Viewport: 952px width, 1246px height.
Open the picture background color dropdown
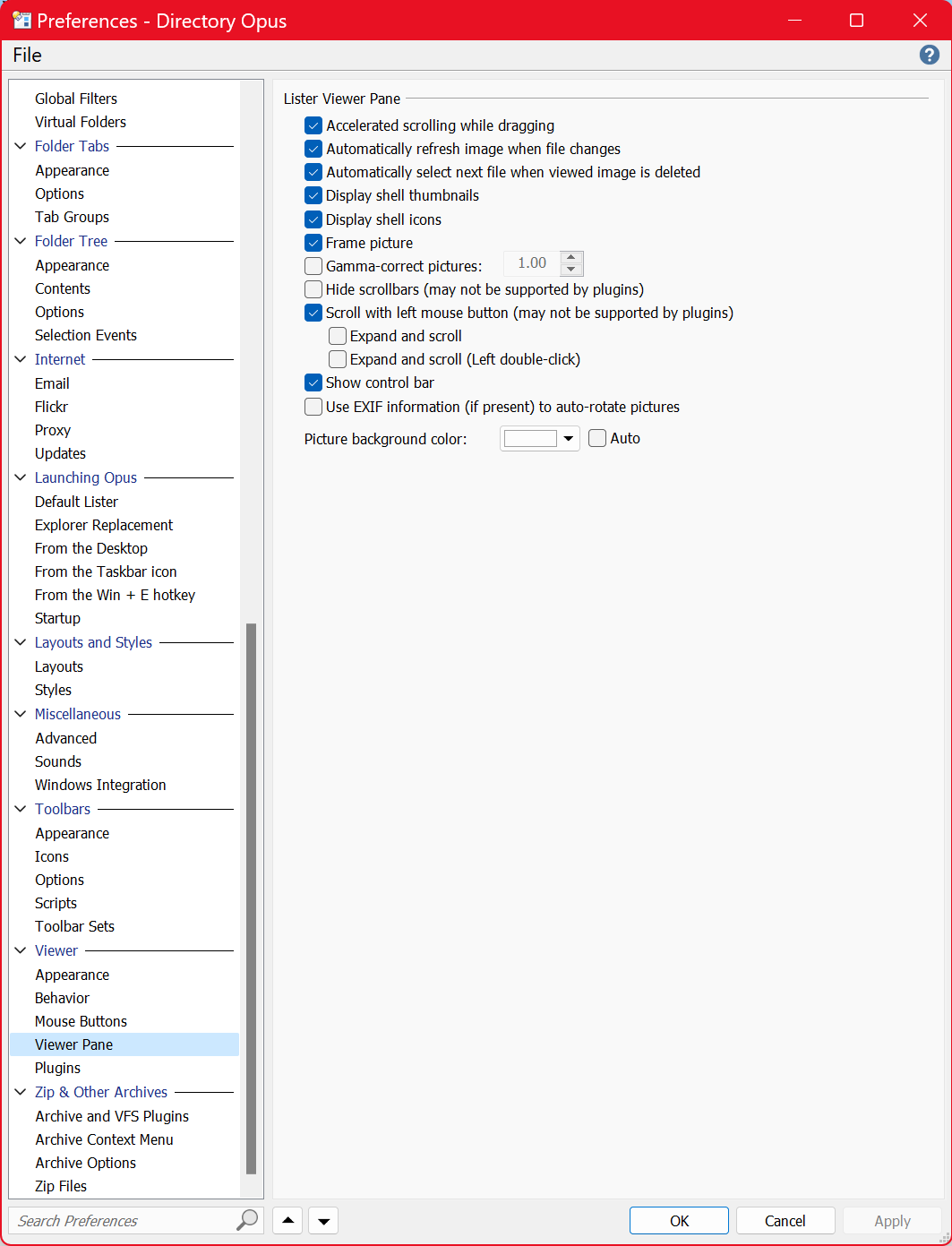(x=569, y=439)
